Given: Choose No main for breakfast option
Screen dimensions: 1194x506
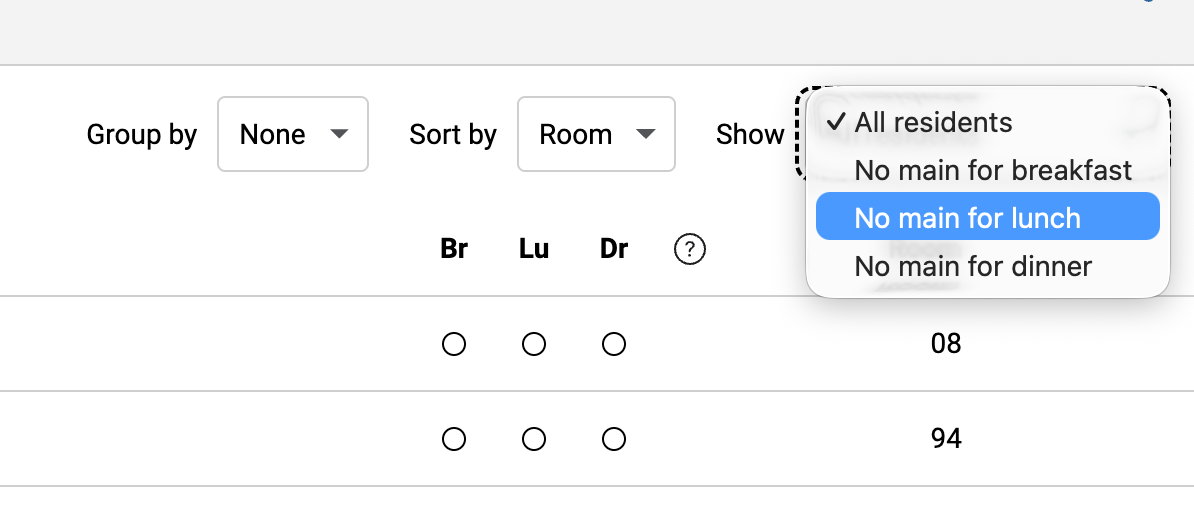Looking at the screenshot, I should 993,170.
